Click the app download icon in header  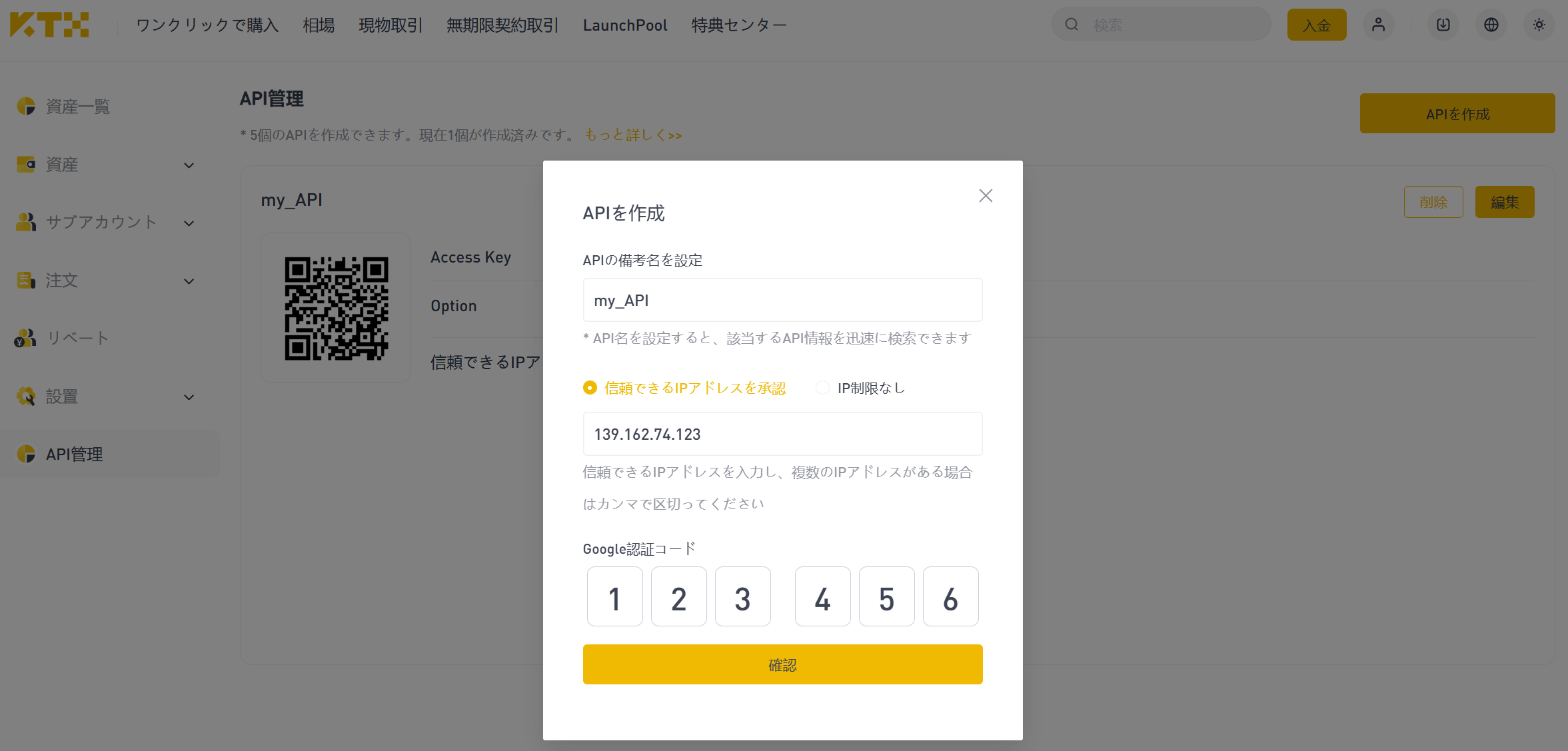1443,25
